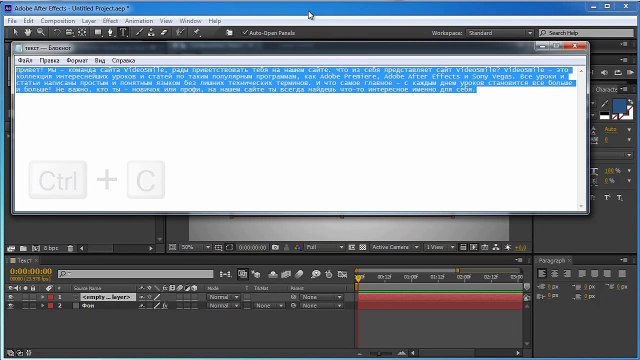Select the Pan Behind anchor tool

pyautogui.click(x=82, y=32)
